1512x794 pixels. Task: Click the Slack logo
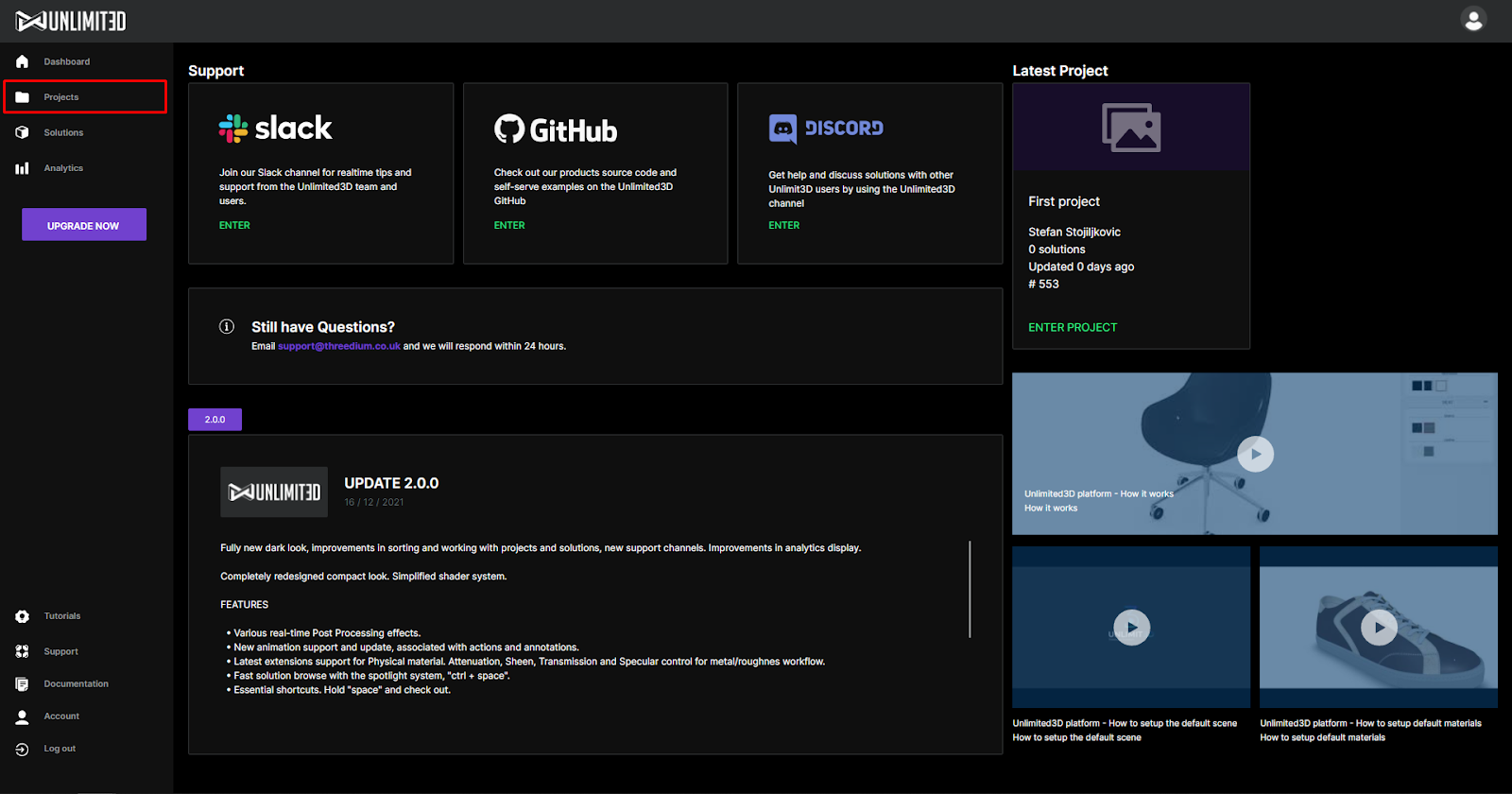pos(275,129)
